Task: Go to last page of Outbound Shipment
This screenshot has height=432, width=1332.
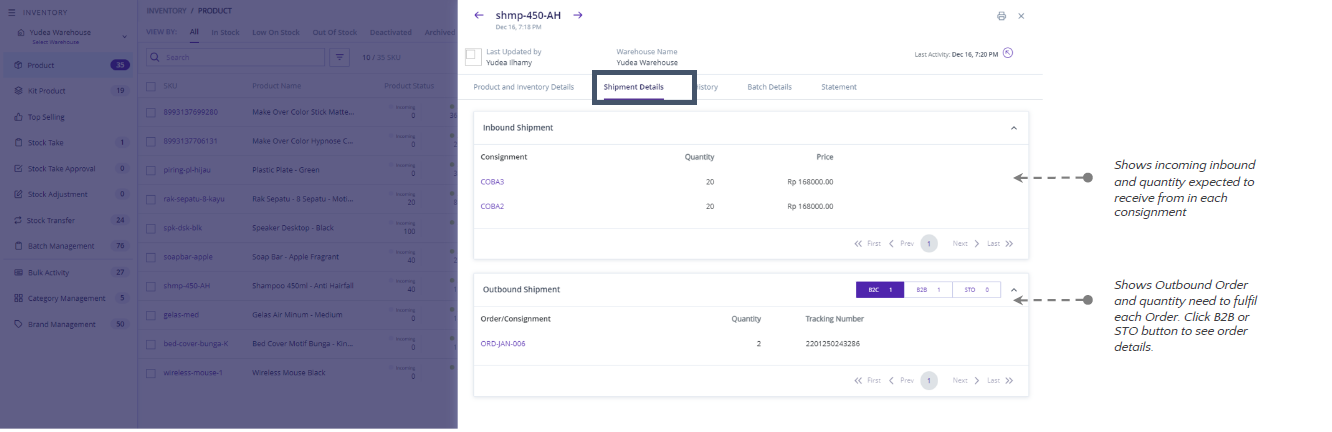Action: (x=1001, y=381)
